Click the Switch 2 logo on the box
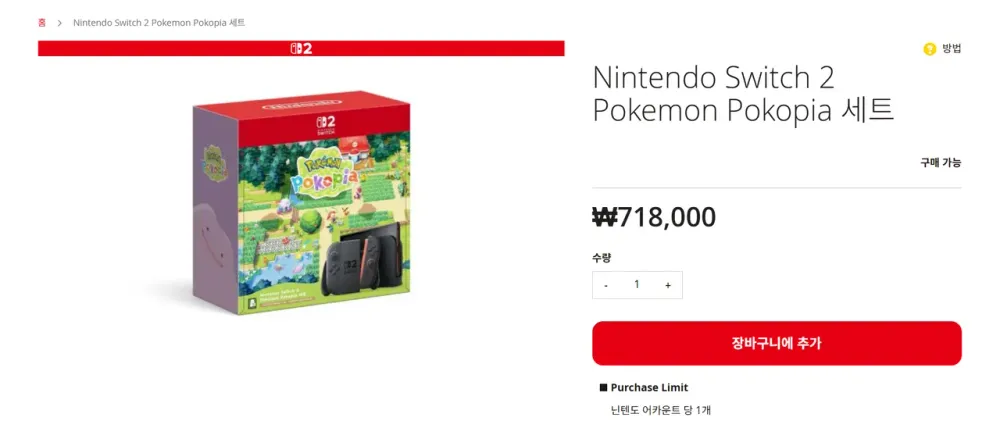The height and width of the screenshot is (439, 1000). click(325, 125)
